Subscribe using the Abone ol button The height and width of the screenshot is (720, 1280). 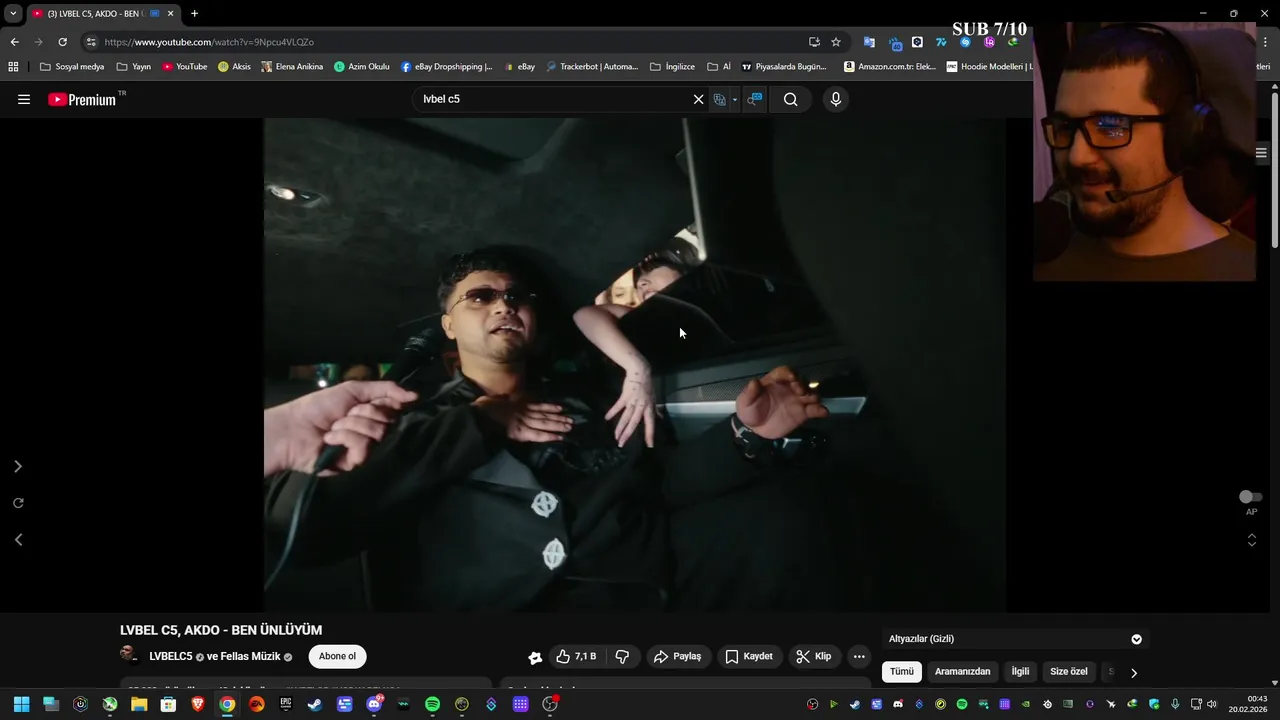(337, 657)
